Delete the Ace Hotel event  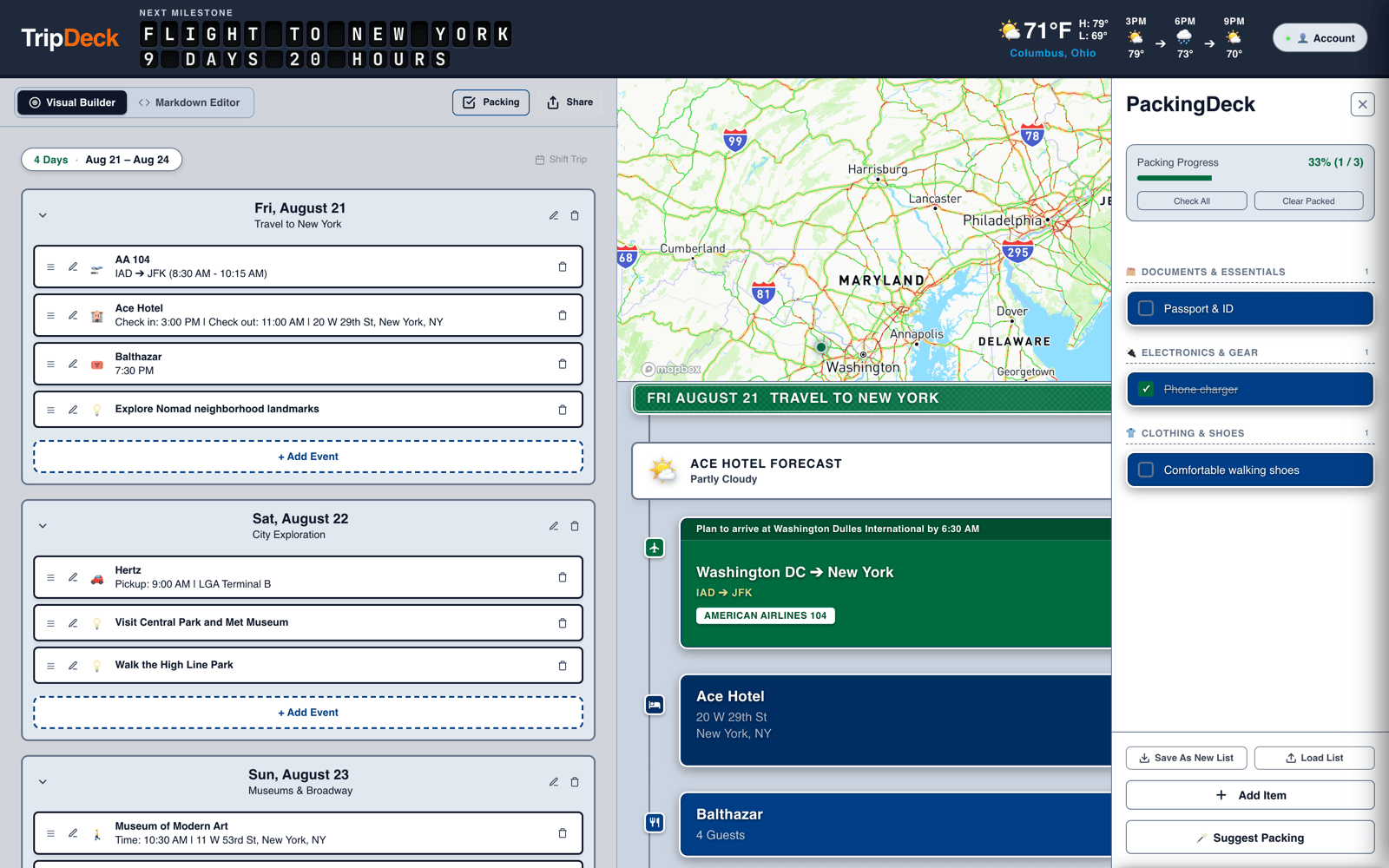tap(563, 315)
